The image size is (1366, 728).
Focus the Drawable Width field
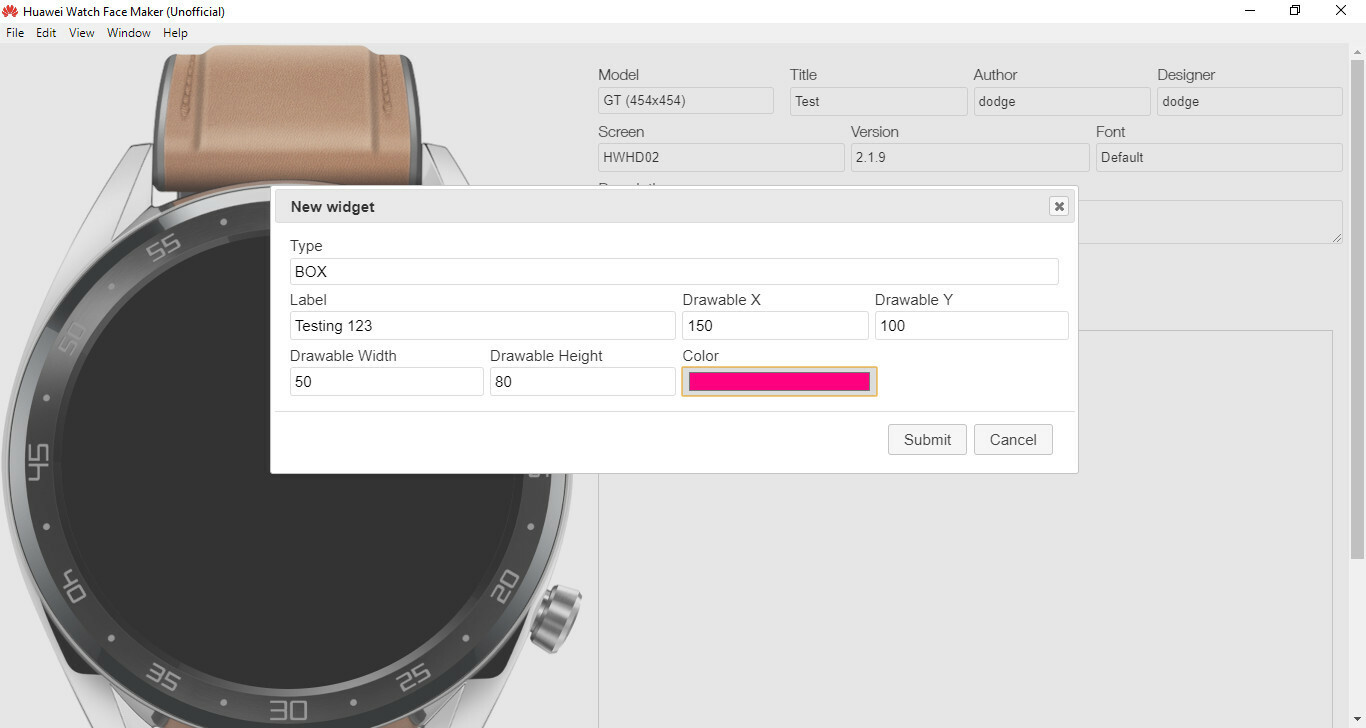(x=387, y=381)
